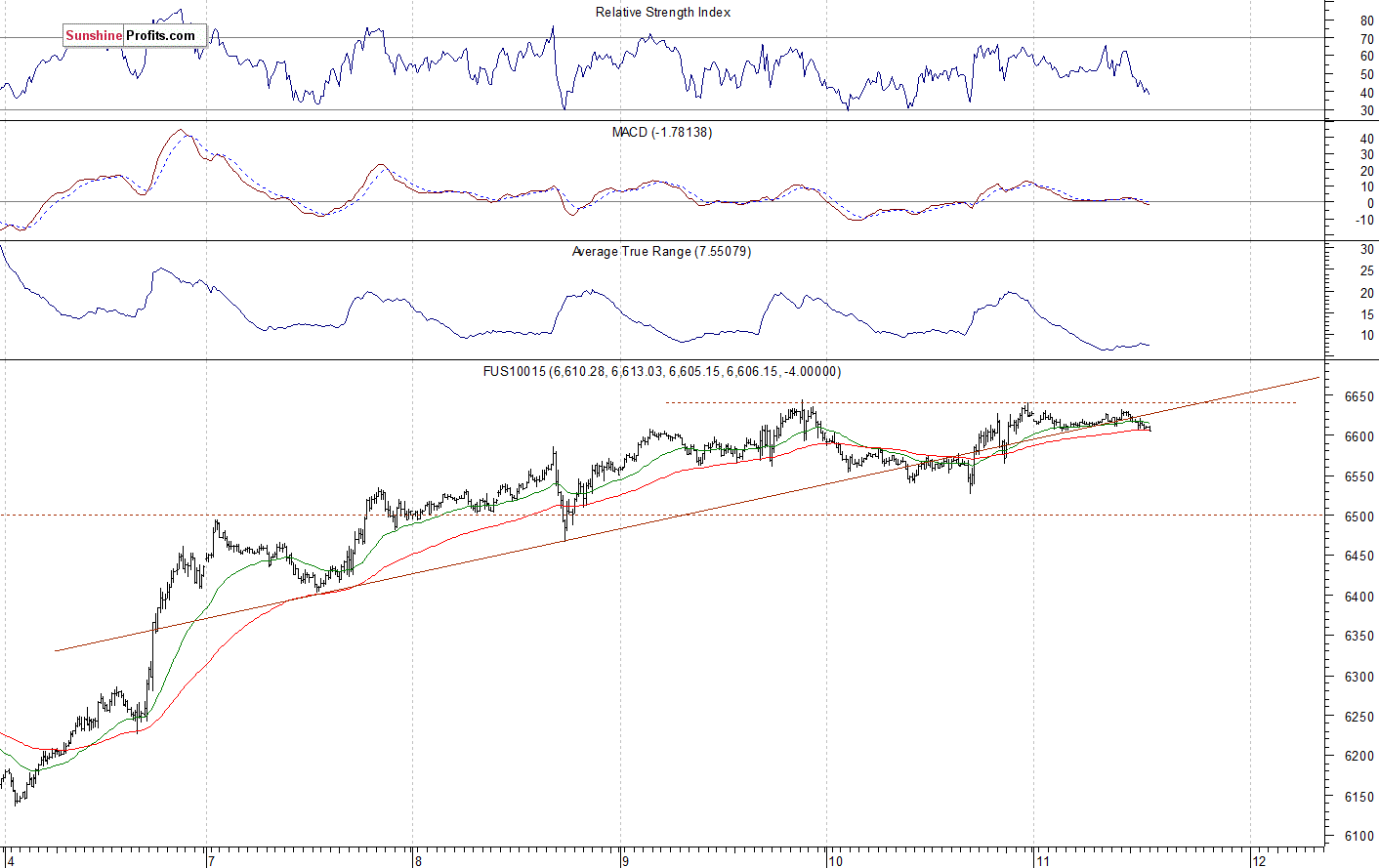Viewport: 1379px width, 868px height.
Task: Click the 6100 price axis label
Action: (x=1359, y=837)
